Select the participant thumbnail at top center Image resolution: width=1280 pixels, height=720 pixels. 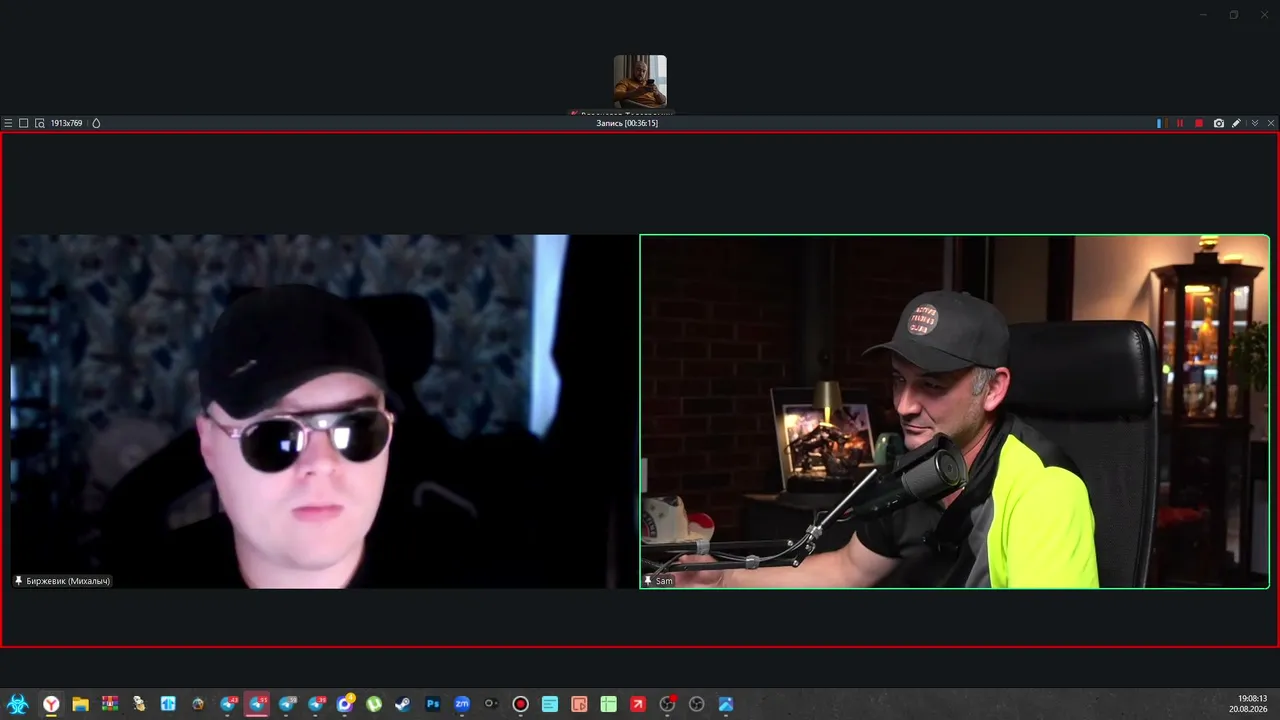click(640, 81)
